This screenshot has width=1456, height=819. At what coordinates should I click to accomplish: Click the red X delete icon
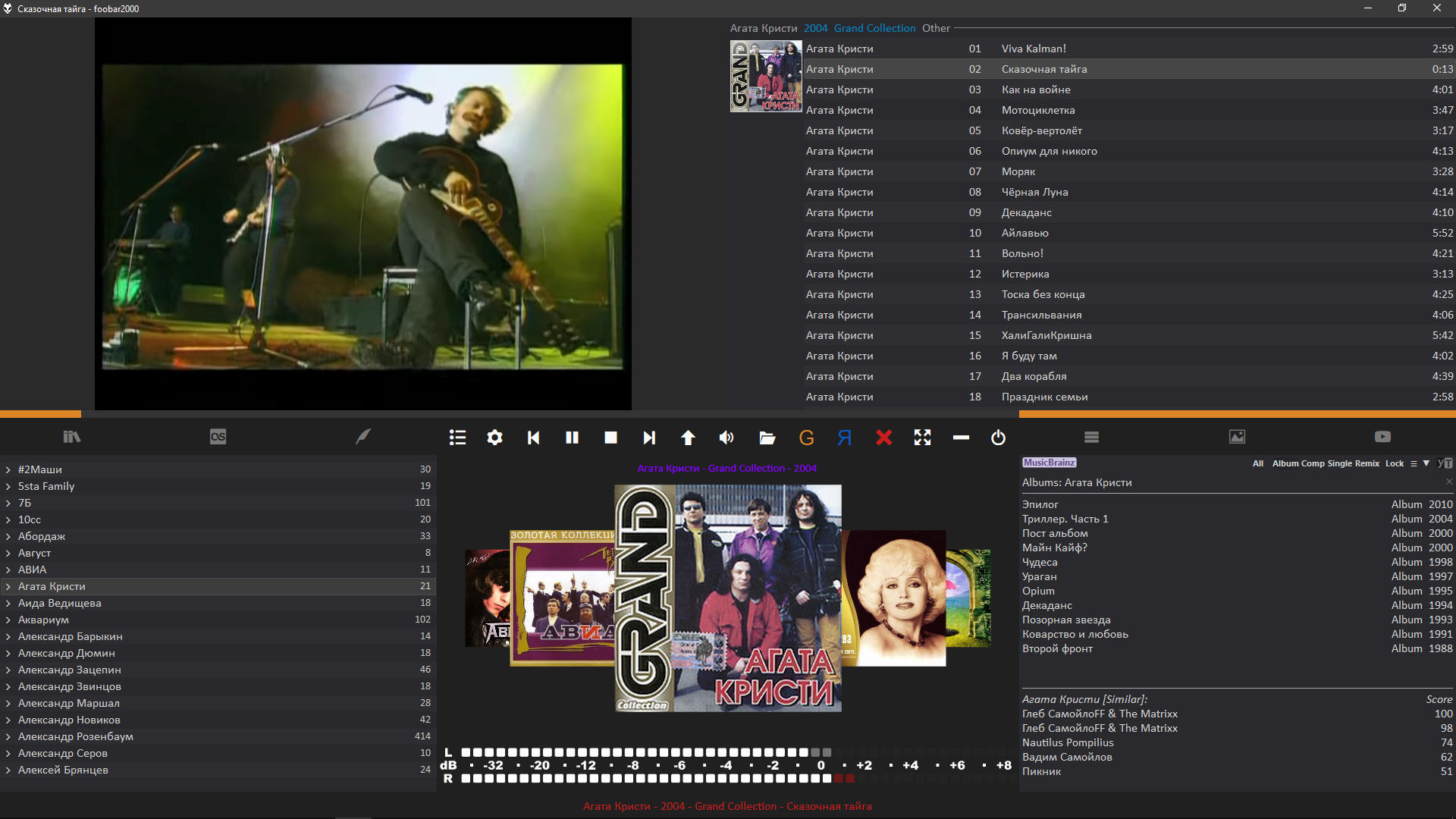pos(883,438)
